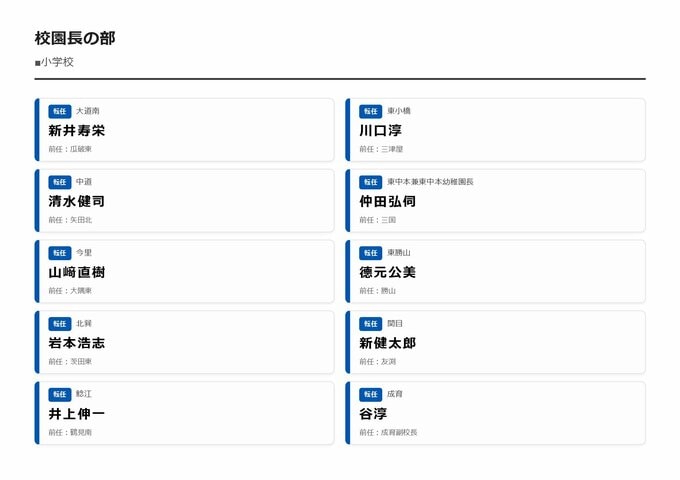Viewport: 680px width, 480px height.
Task: Click the name 新健太郎
Action: coord(388,343)
